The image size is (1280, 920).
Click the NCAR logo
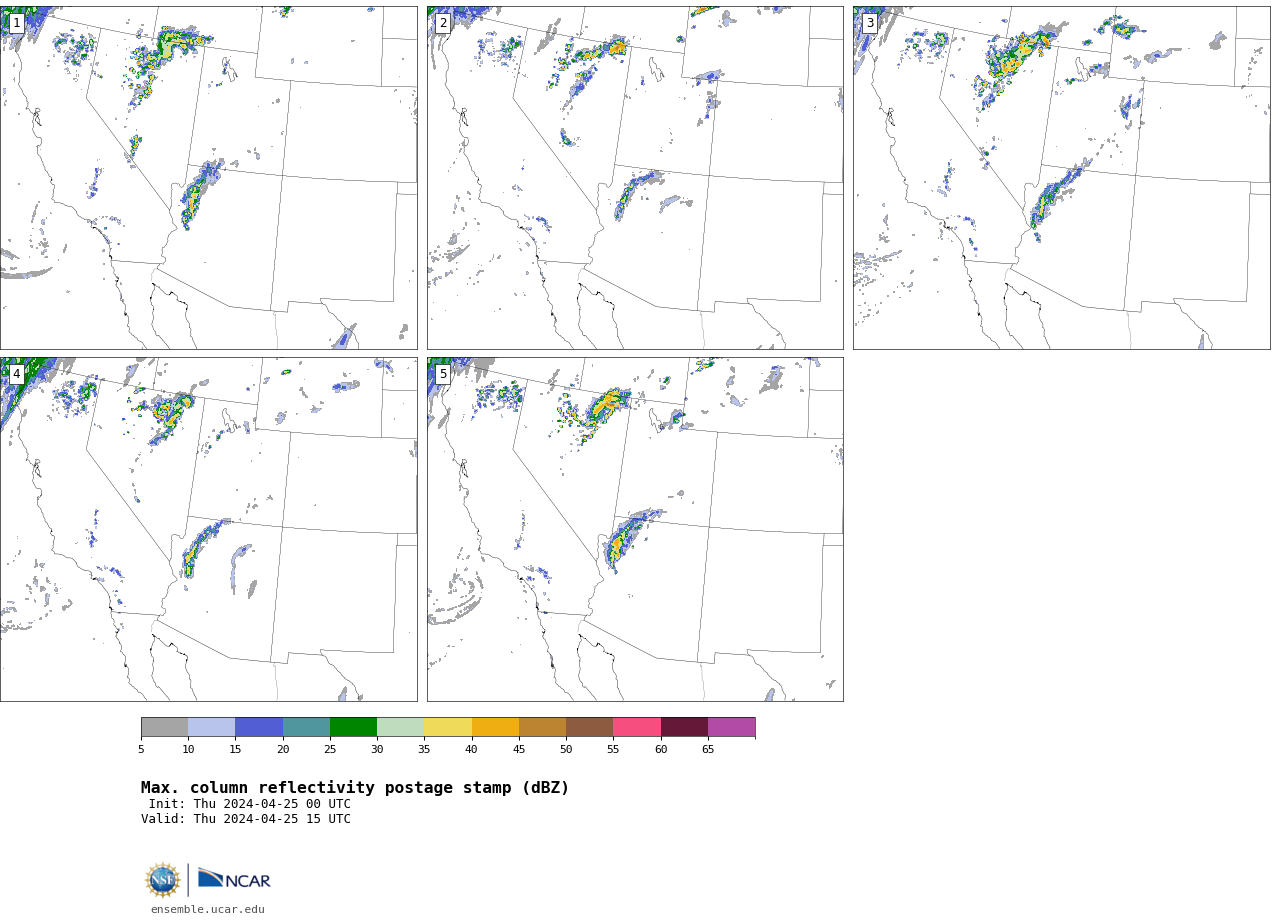[x=234, y=879]
